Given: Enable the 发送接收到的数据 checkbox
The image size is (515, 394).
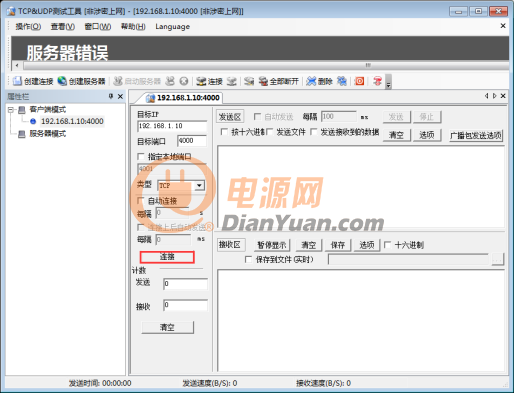Looking at the screenshot, I should point(314,132).
